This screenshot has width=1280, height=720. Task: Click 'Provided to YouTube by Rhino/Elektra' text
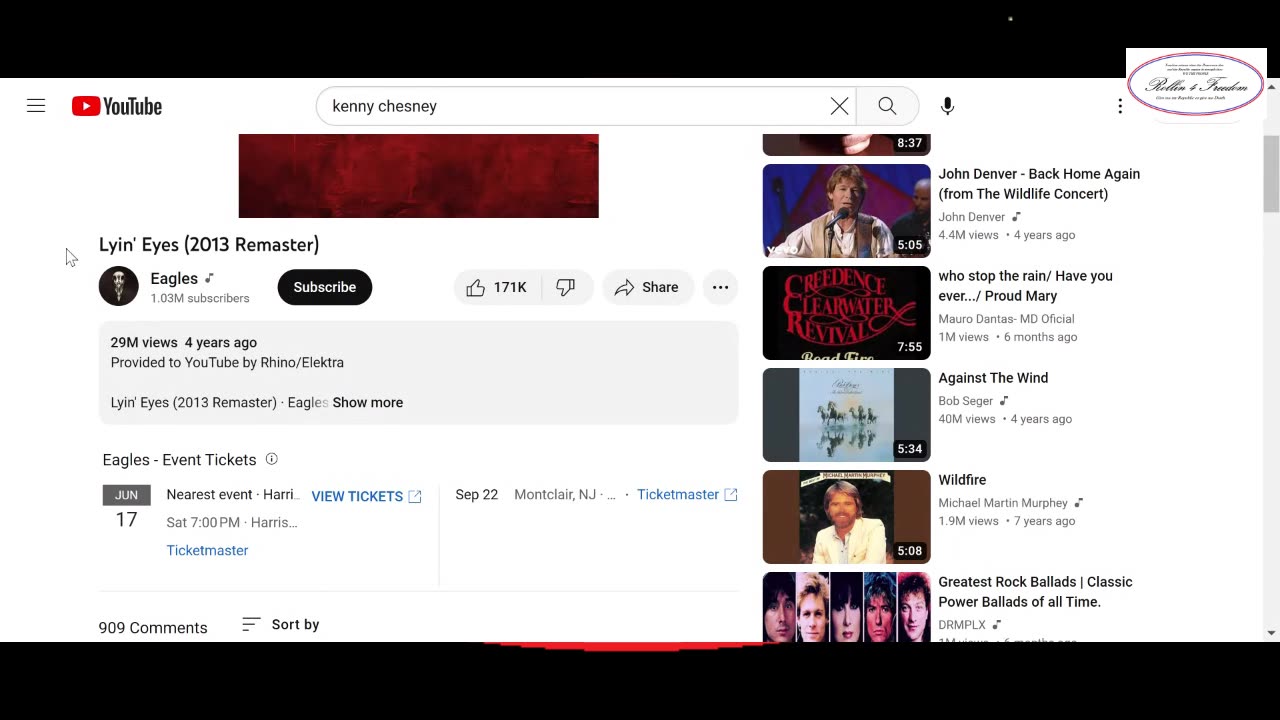[227, 362]
